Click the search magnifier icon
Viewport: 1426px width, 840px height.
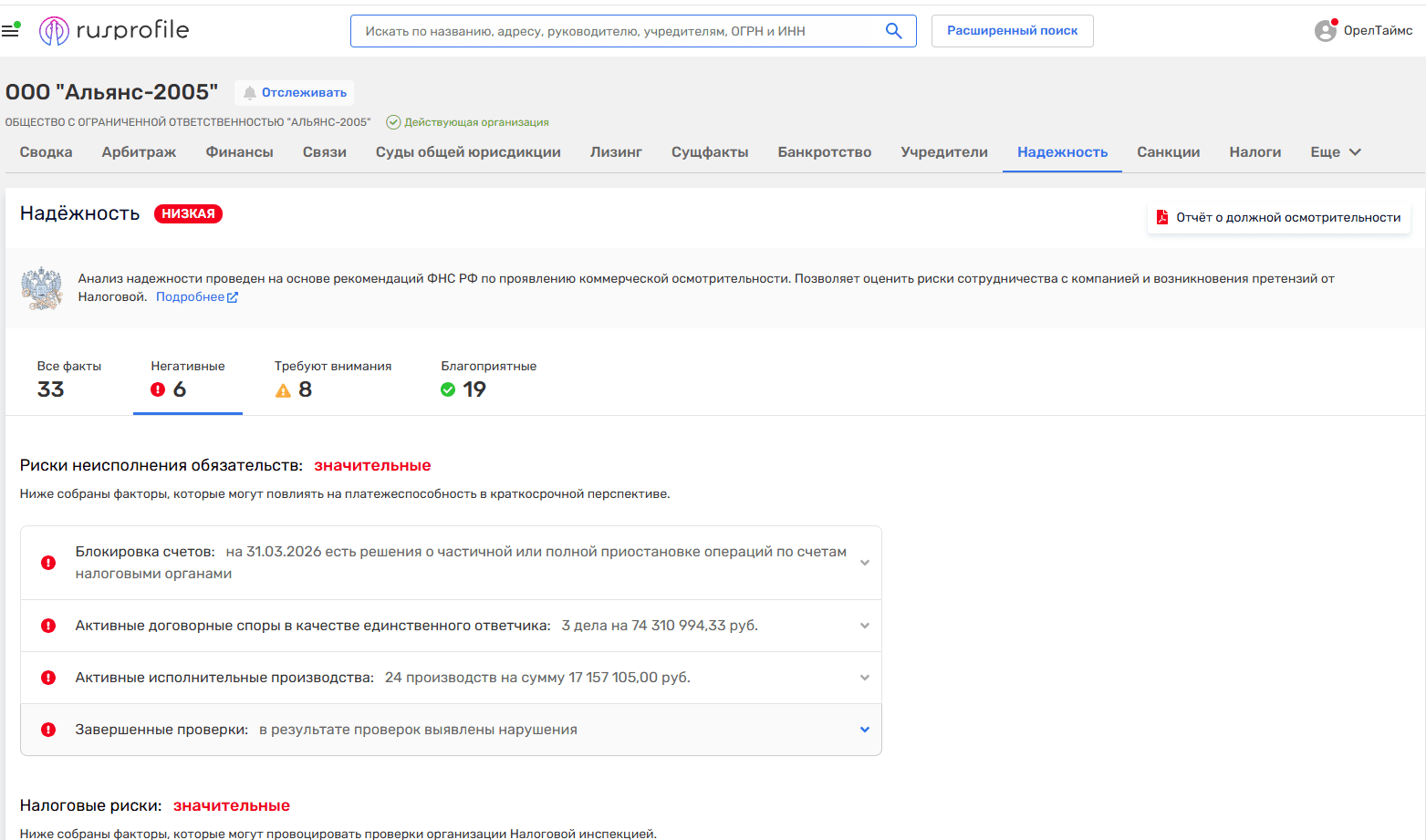893,31
